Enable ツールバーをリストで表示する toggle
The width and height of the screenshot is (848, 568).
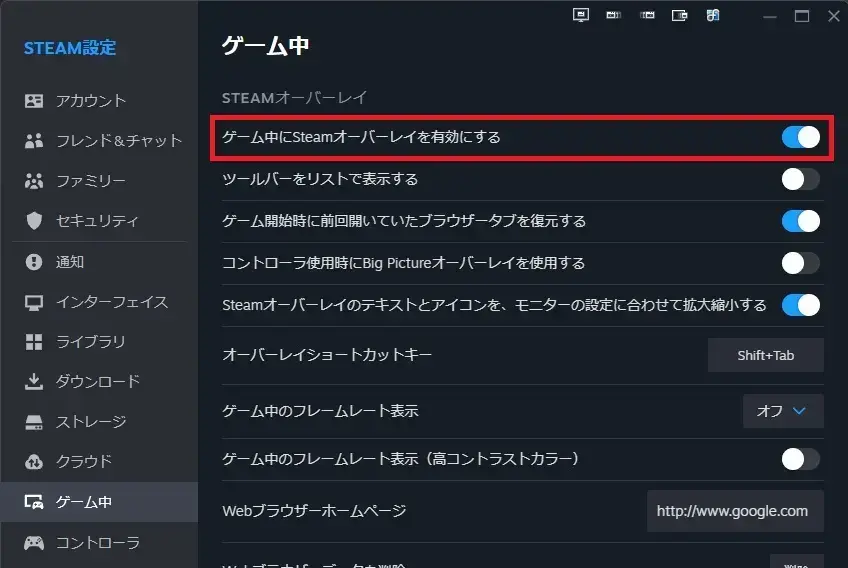coord(800,179)
